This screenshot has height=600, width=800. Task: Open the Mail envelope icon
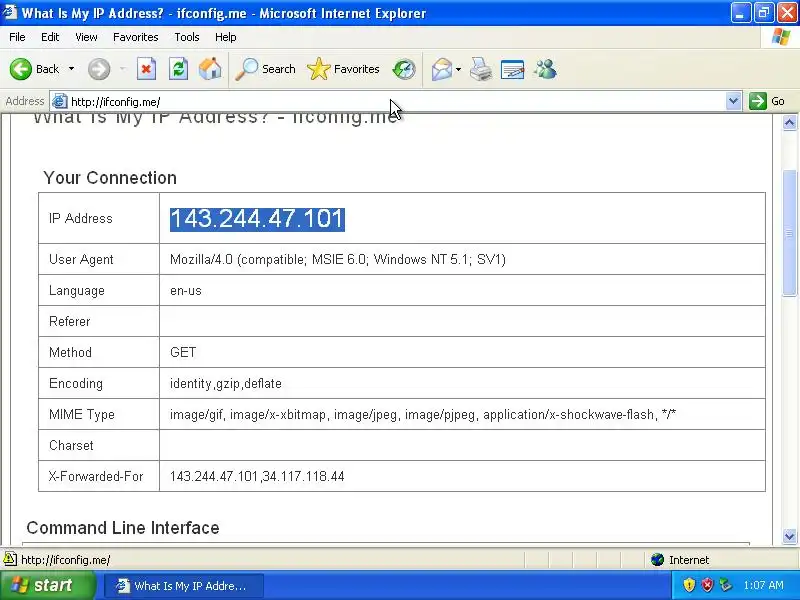pos(442,69)
